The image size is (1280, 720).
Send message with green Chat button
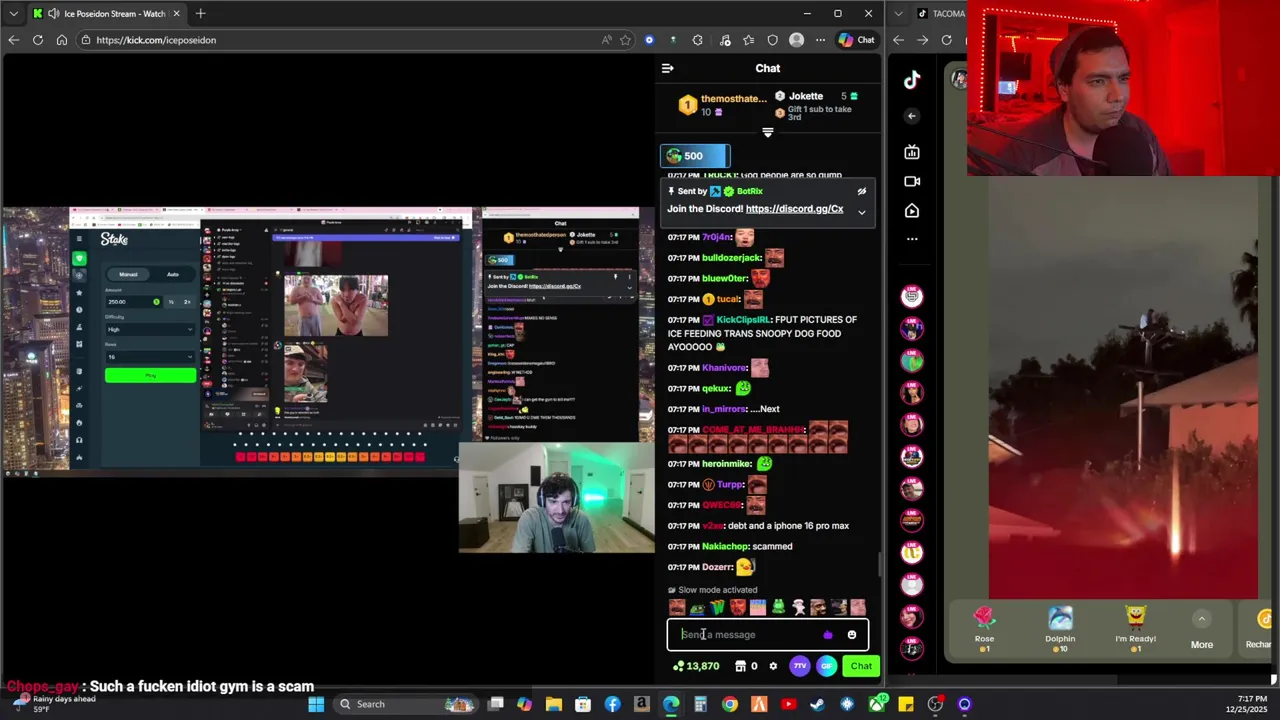coord(861,666)
